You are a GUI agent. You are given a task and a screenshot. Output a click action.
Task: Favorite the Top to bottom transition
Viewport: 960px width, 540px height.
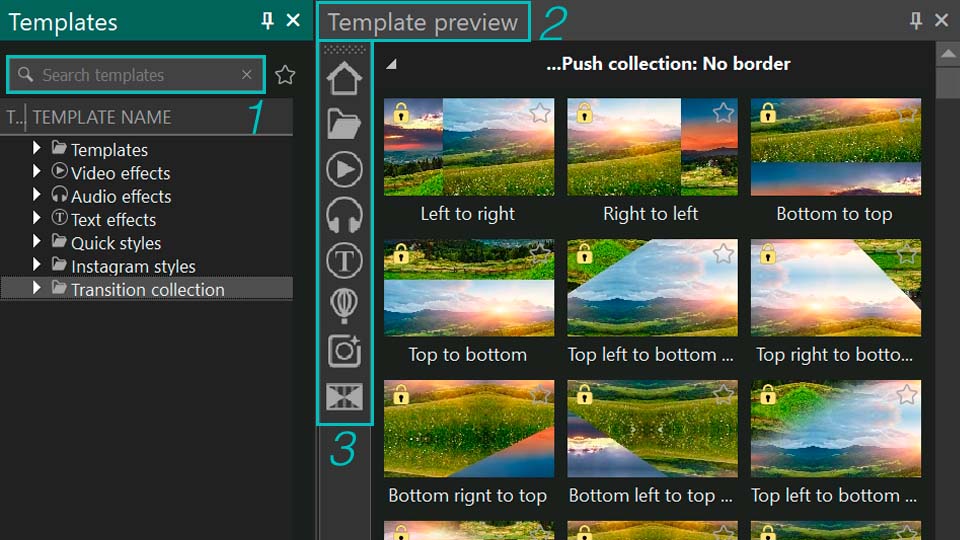539,253
